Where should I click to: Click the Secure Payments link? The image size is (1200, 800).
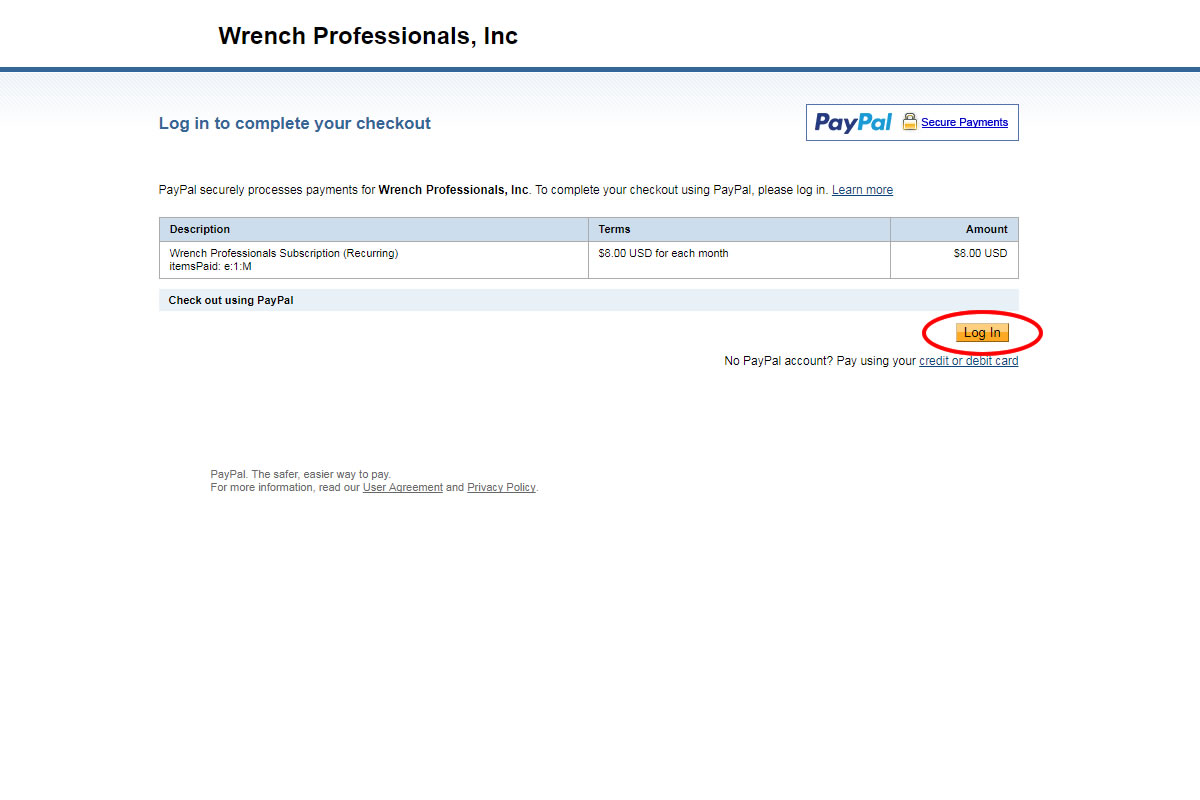click(x=964, y=122)
